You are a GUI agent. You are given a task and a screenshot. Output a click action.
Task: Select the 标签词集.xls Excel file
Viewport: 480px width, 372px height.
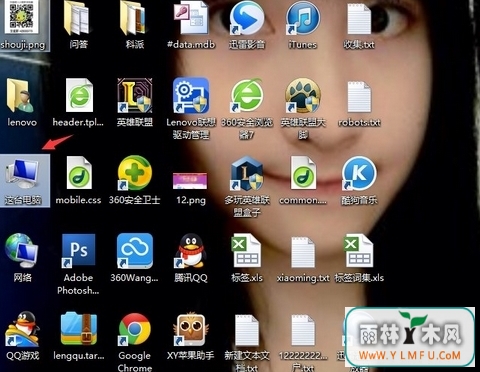click(x=358, y=251)
